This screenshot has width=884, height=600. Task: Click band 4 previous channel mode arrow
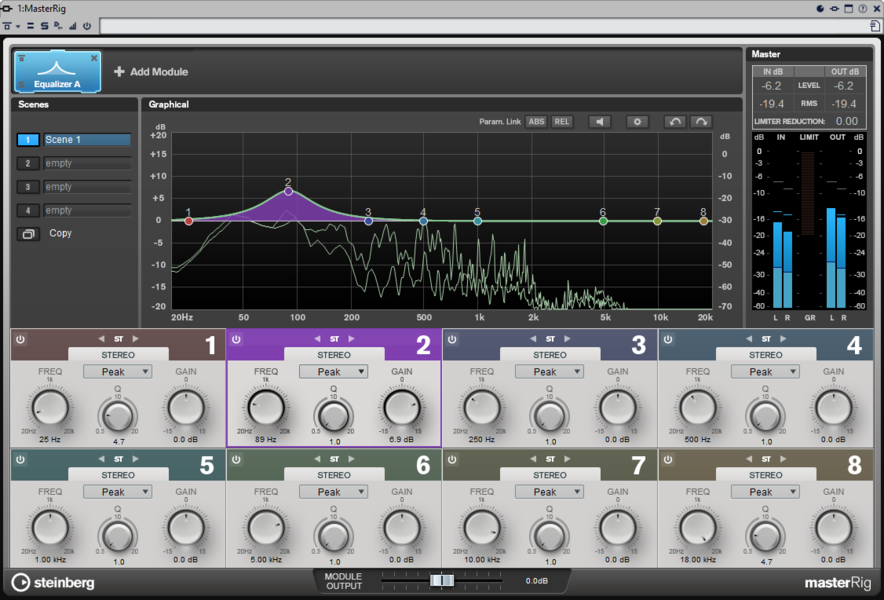749,339
